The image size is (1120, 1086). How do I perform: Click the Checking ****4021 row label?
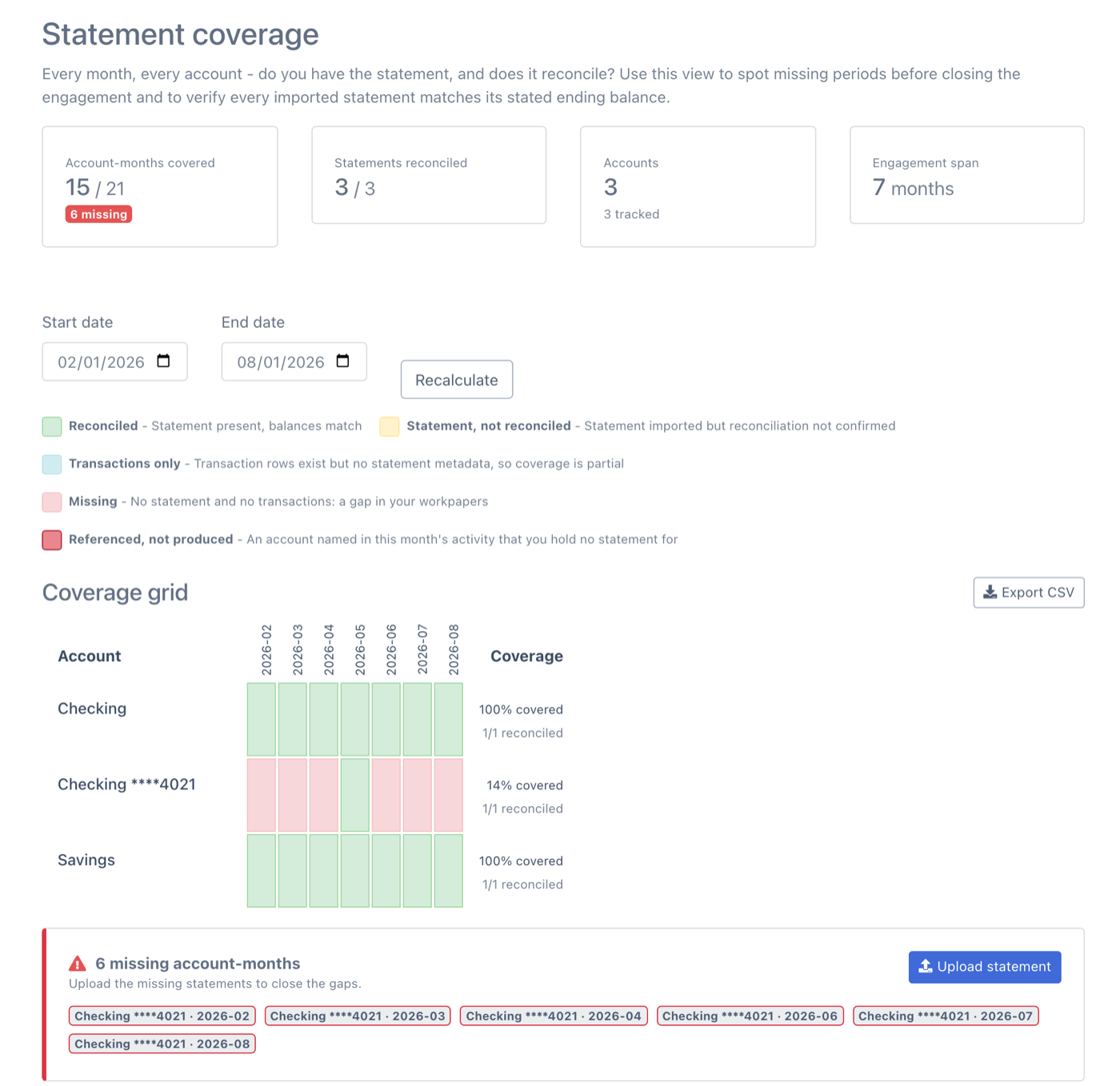tap(126, 784)
